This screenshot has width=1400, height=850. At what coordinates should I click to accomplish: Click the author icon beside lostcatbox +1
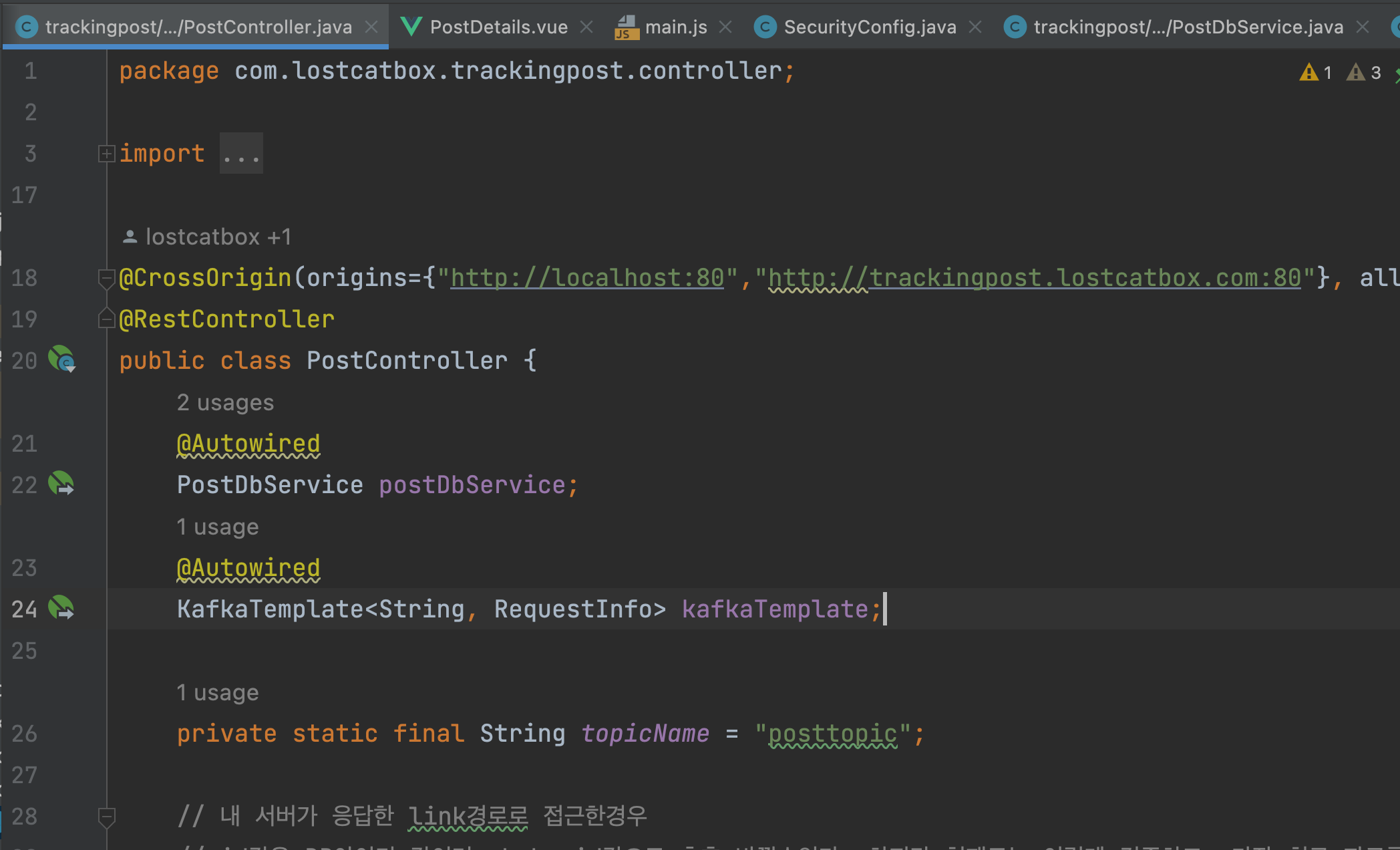(130, 237)
